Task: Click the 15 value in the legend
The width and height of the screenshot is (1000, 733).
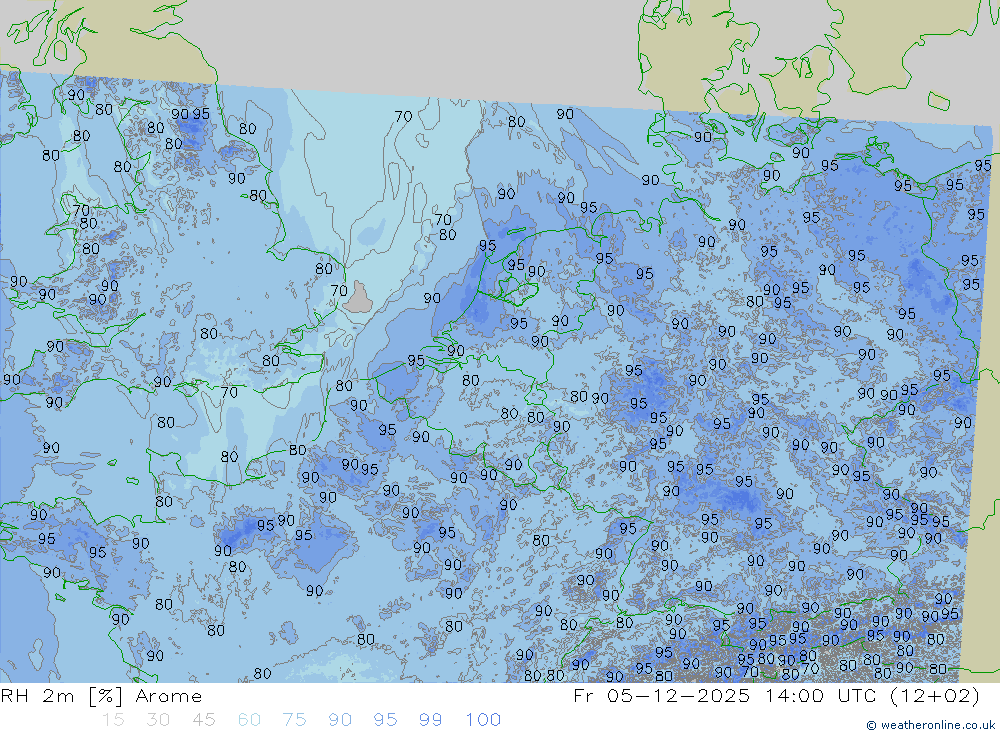Action: (x=113, y=720)
